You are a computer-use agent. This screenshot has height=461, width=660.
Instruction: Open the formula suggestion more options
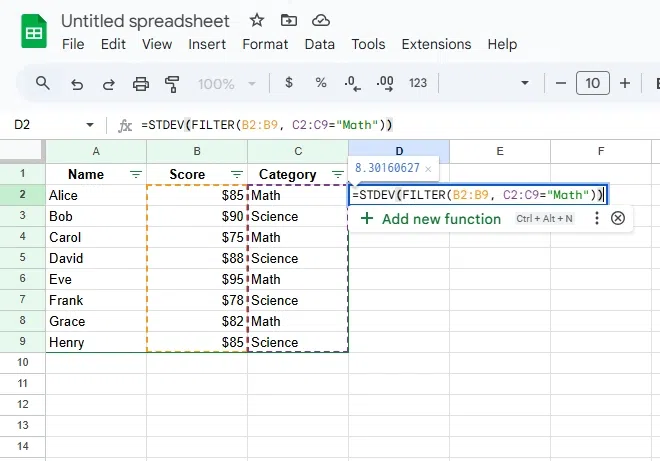(597, 218)
